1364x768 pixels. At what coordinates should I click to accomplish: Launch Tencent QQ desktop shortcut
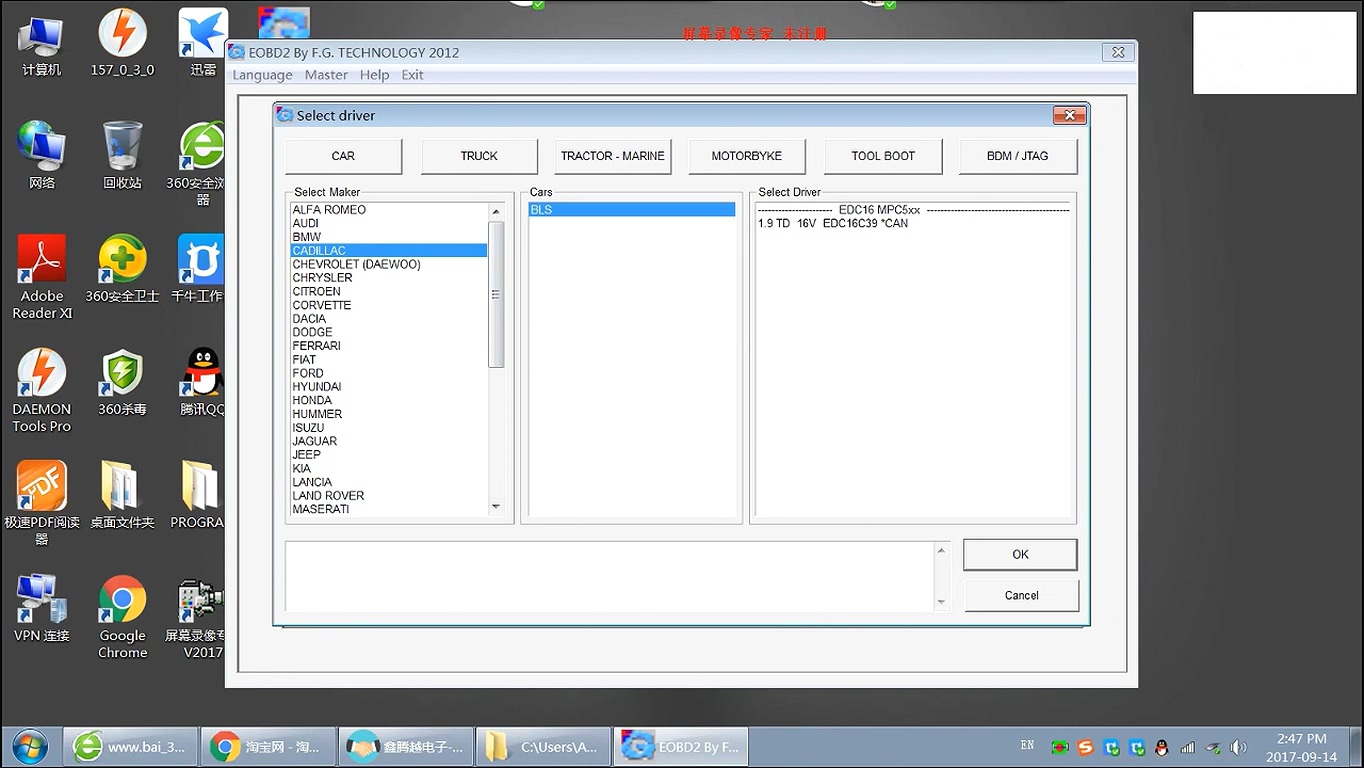pos(203,383)
